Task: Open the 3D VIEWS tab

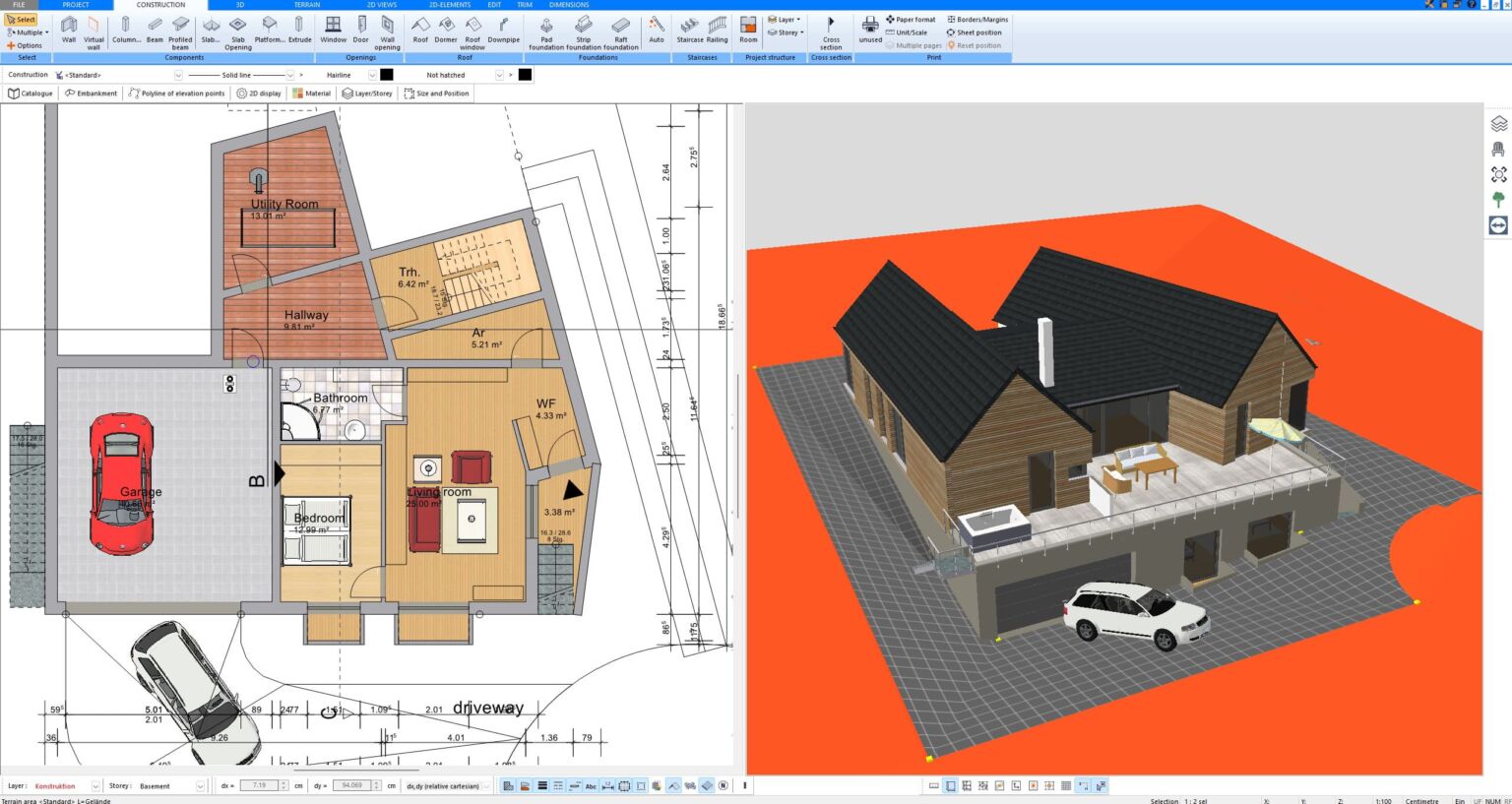Action: point(381,4)
